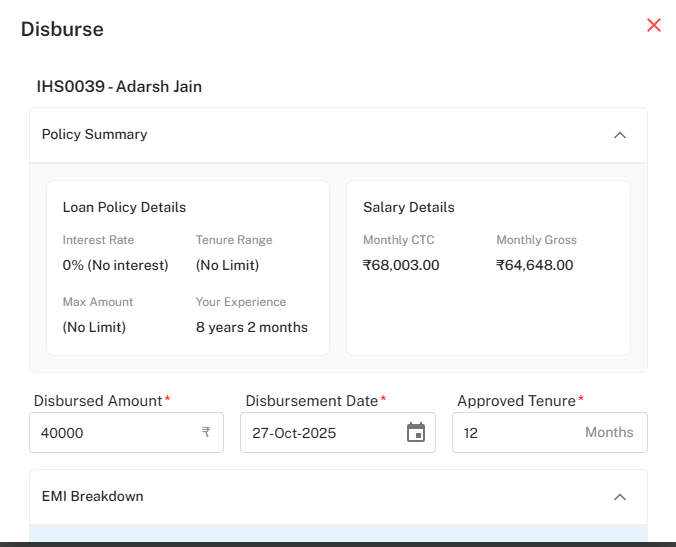
Task: Click the Max Amount (No Limit) value
Action: tap(94, 327)
